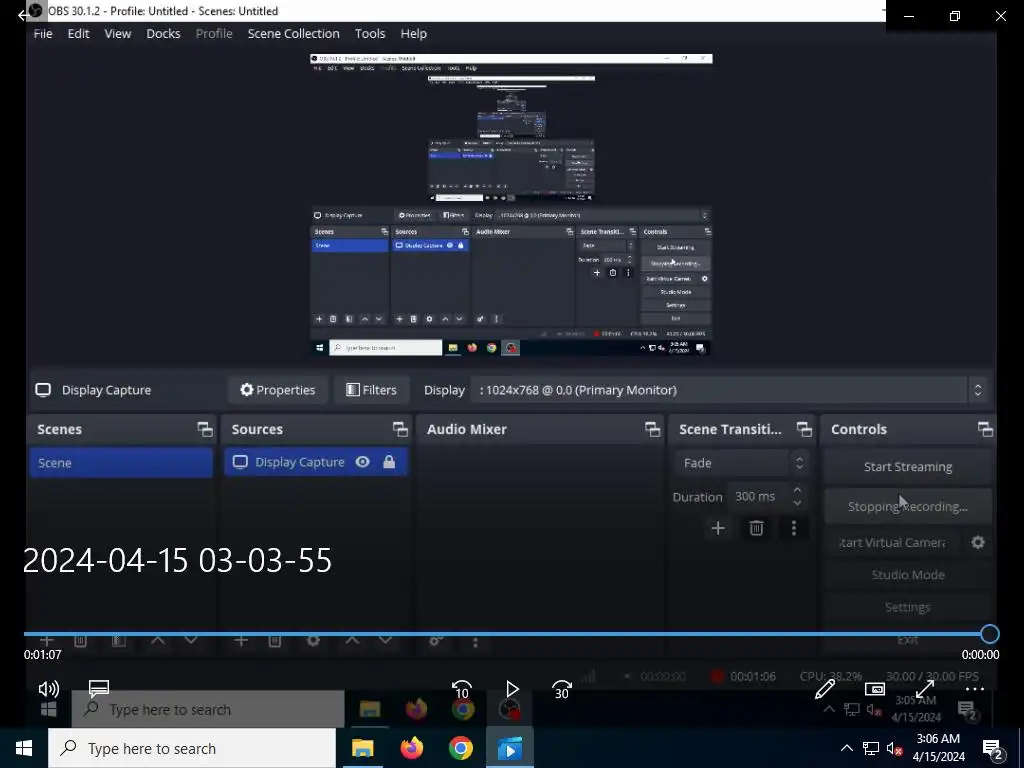Open the File menu in OBS

[43, 33]
